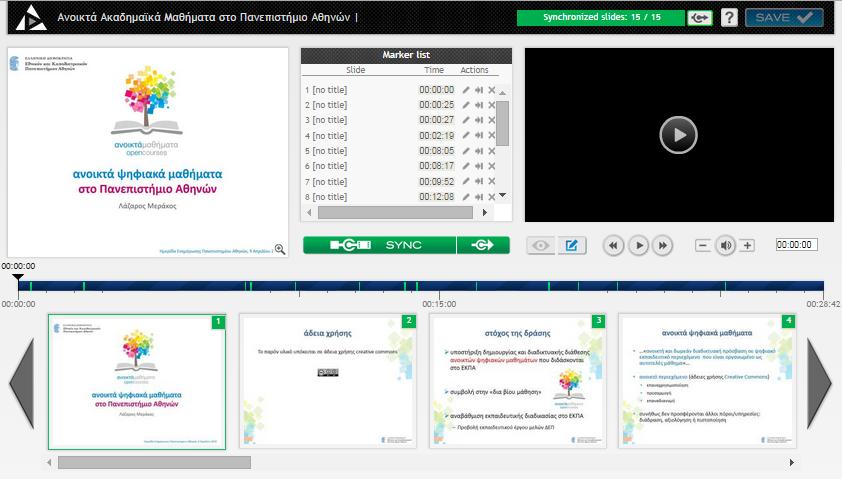The height and width of the screenshot is (479, 842).
Task: Click the jump-to icon for marker 1
Action: [x=479, y=90]
